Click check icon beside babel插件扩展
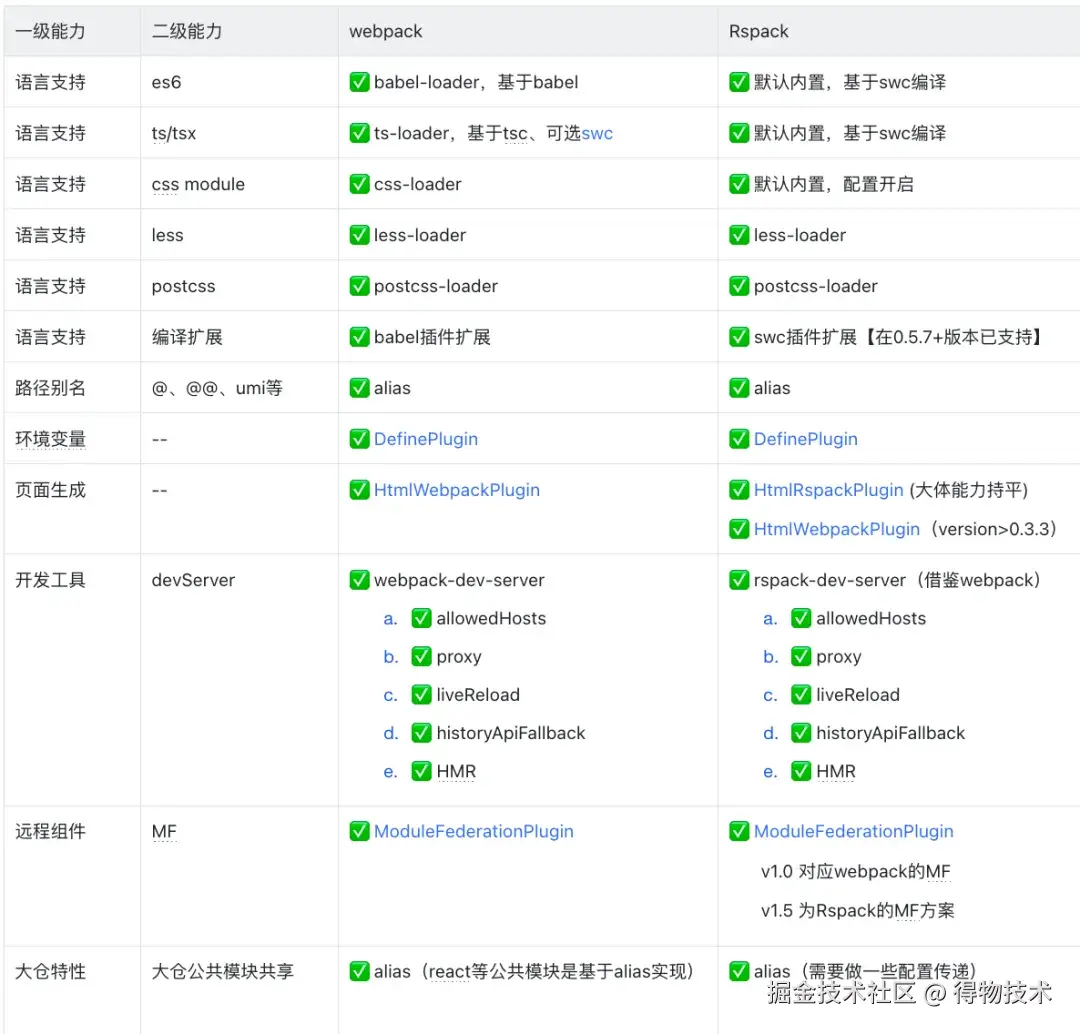 point(360,337)
